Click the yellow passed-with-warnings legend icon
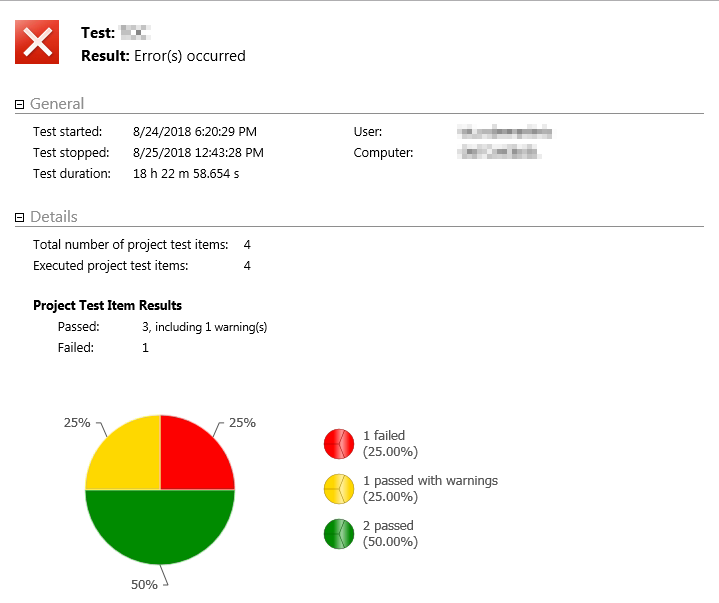 [x=339, y=488]
